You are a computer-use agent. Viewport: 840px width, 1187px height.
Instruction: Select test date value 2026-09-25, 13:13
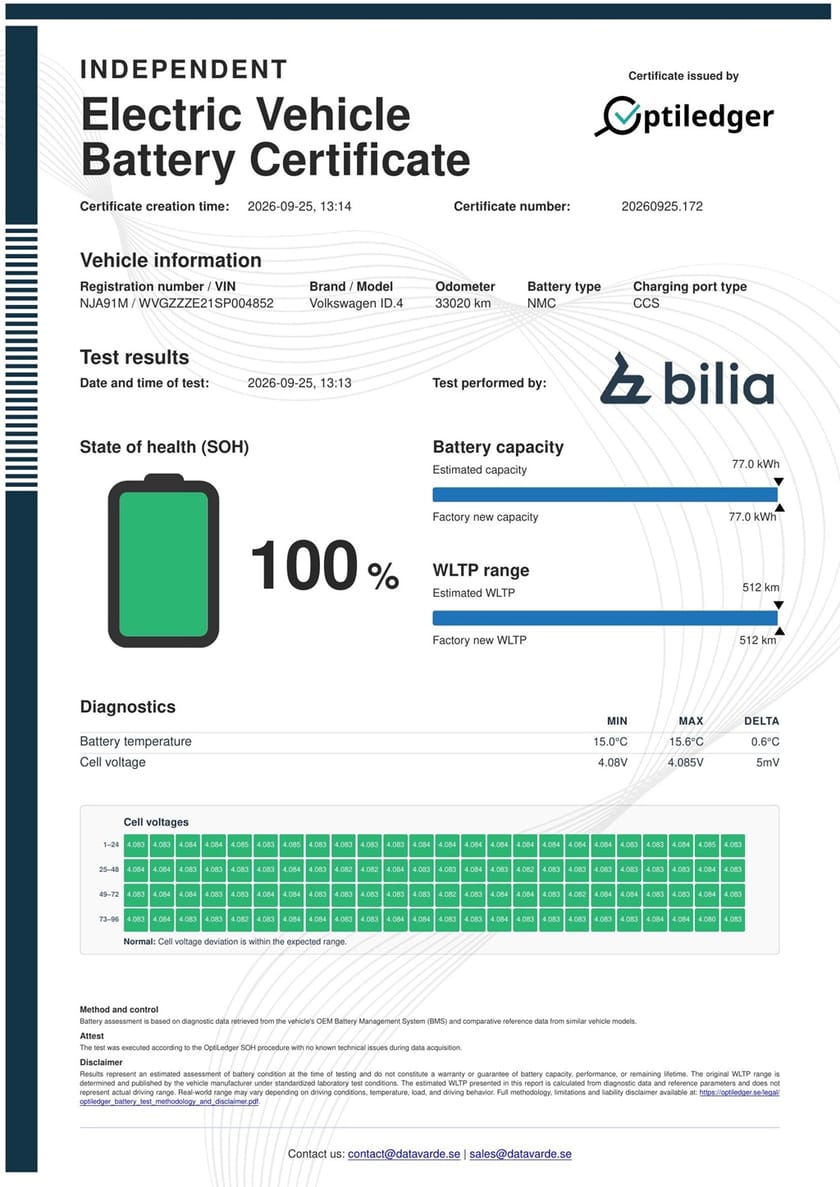300,382
